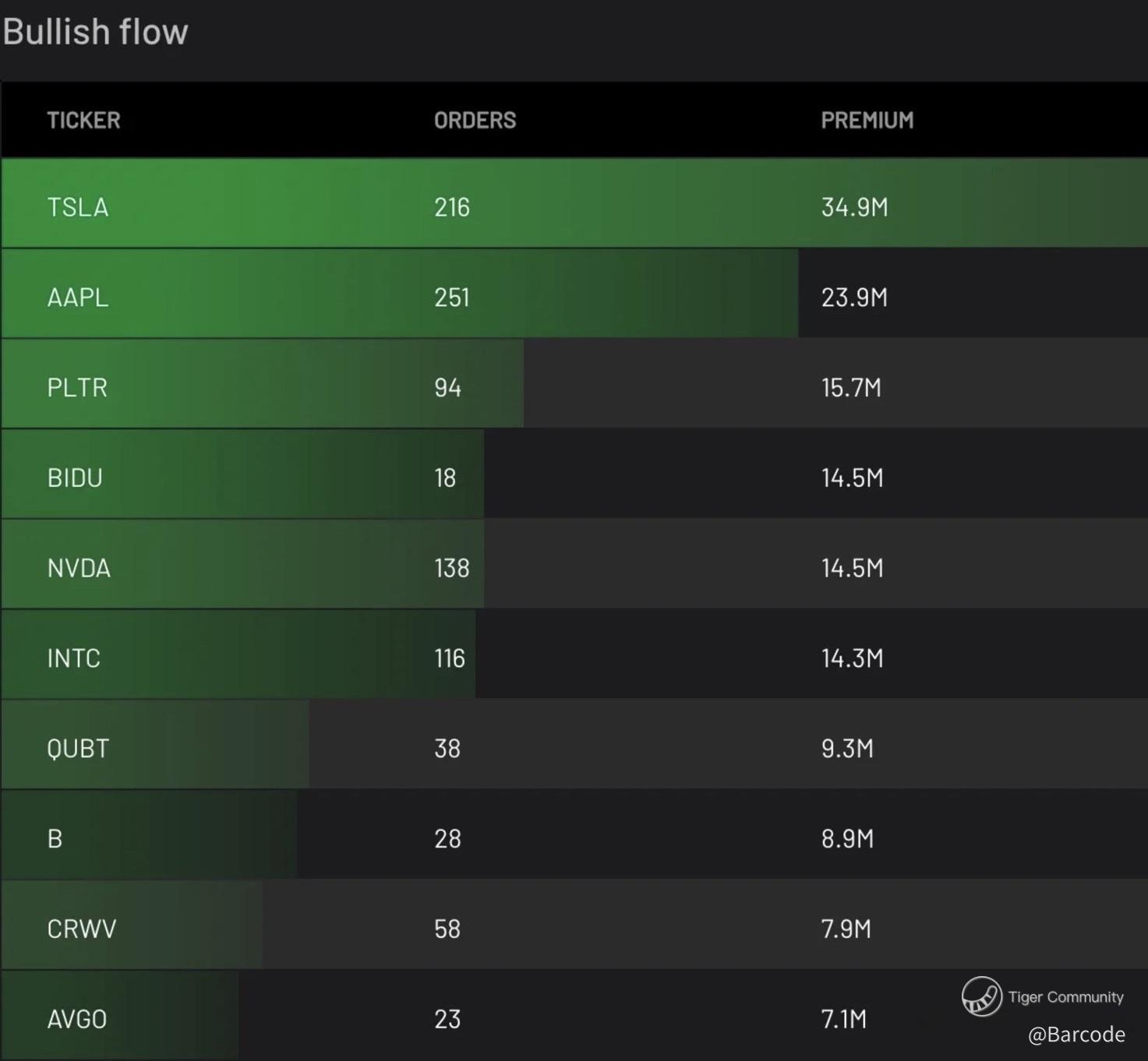This screenshot has height=1061, width=1148.
Task: Open the AAPL ticker entry
Action: point(77,298)
